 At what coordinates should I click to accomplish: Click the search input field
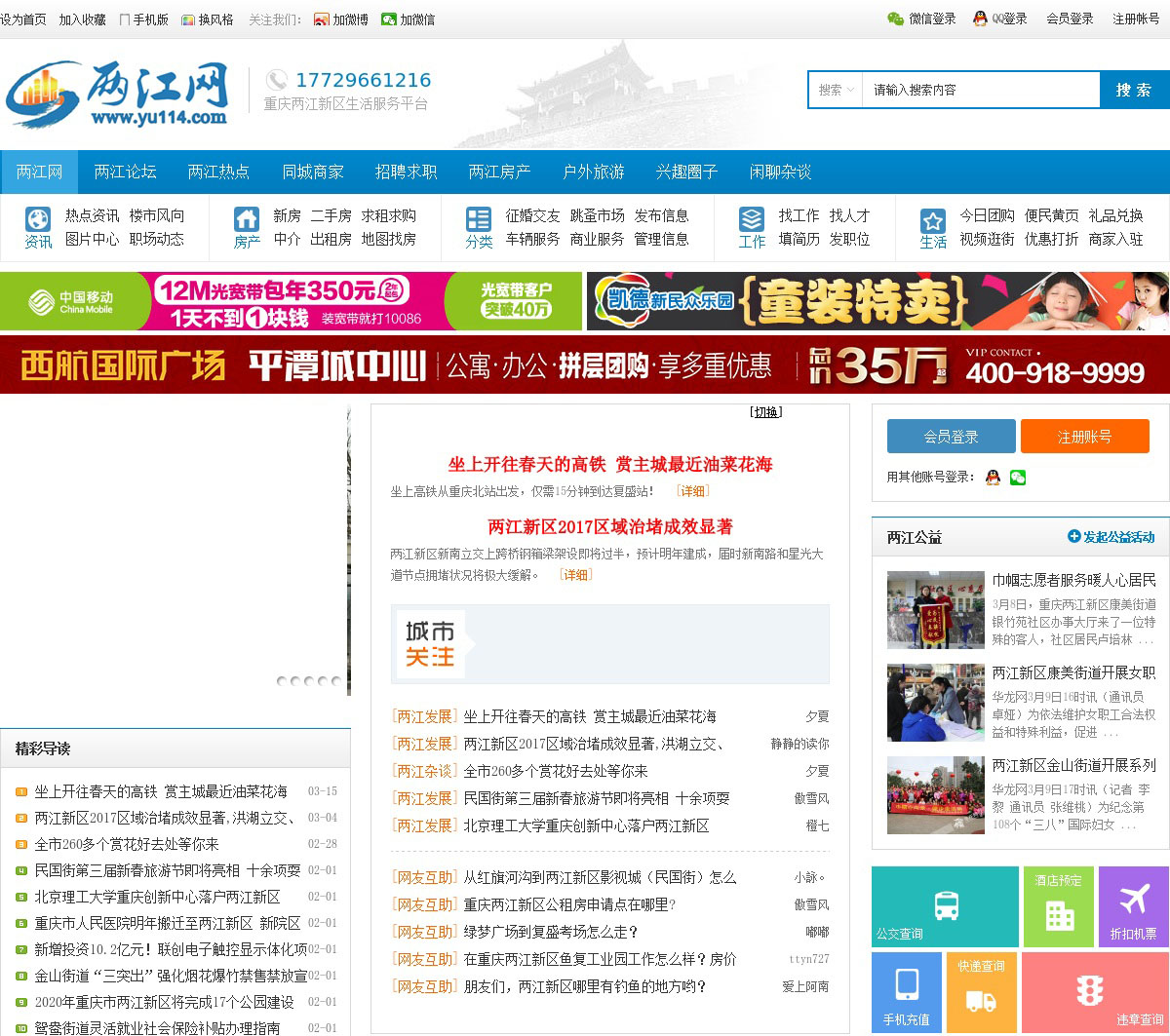980,90
